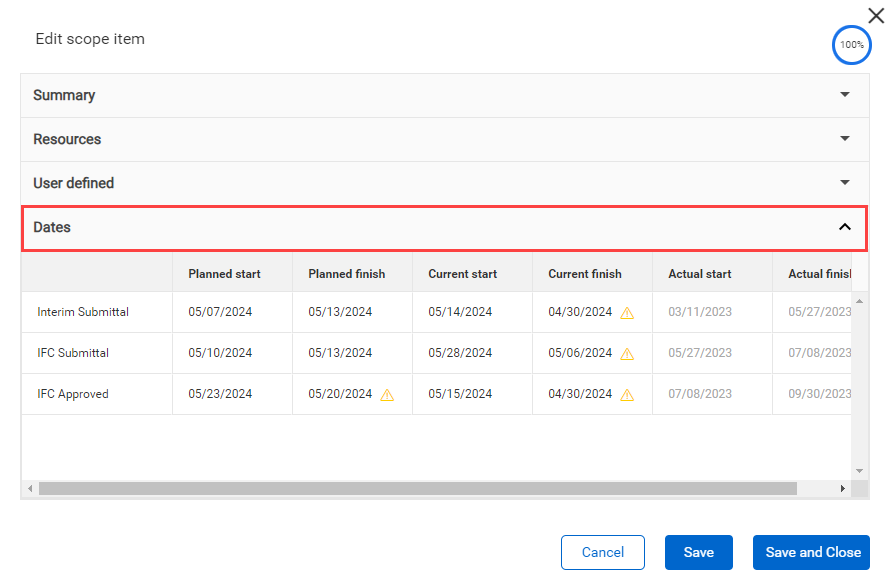The image size is (888, 586).
Task: Expand the User defined section
Action: pos(445,183)
